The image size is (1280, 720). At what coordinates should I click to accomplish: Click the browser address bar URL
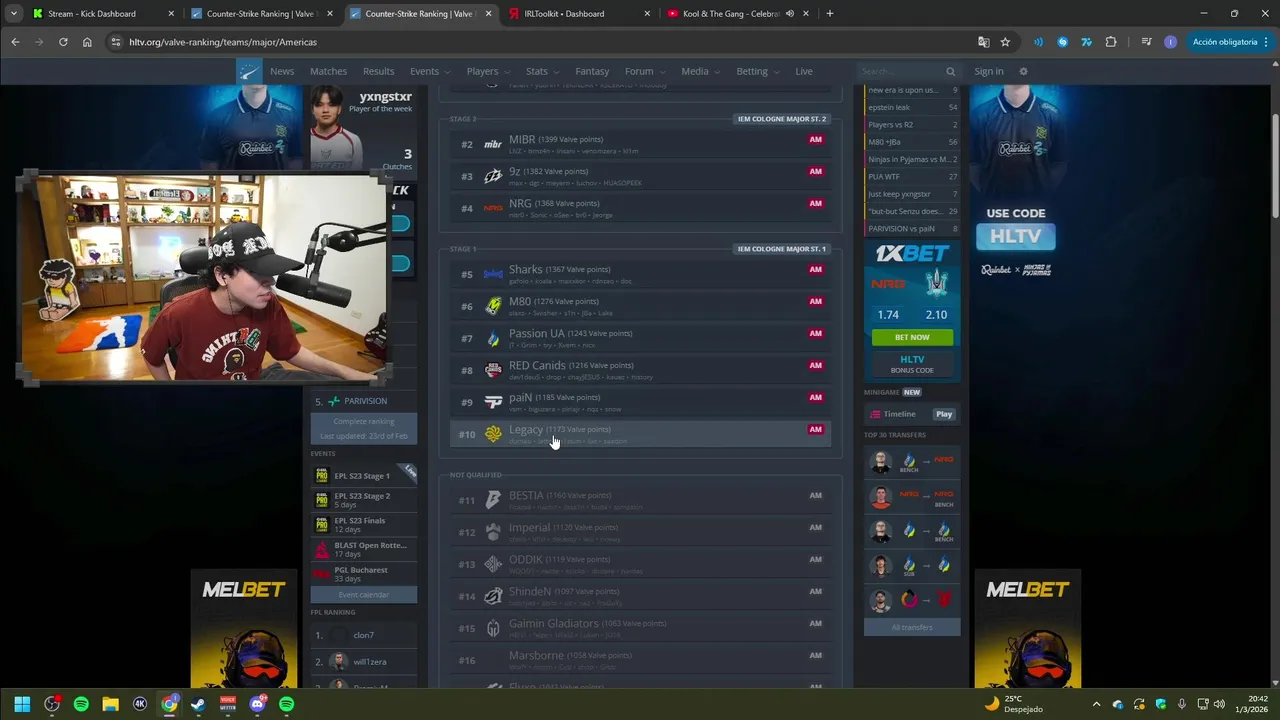223,42
